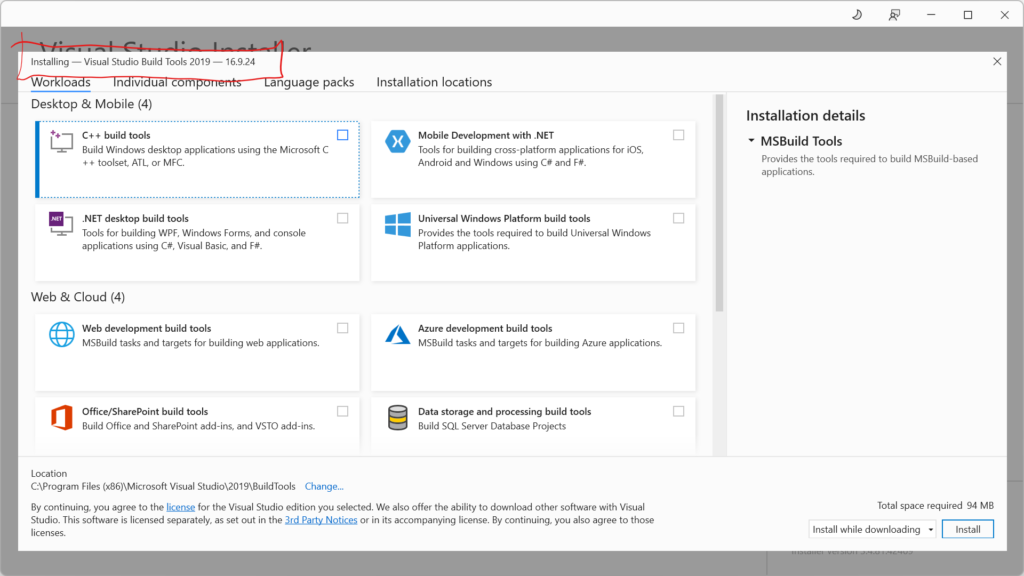The image size is (1024, 576).
Task: Go to the Language packs tab
Action: pyautogui.click(x=309, y=82)
